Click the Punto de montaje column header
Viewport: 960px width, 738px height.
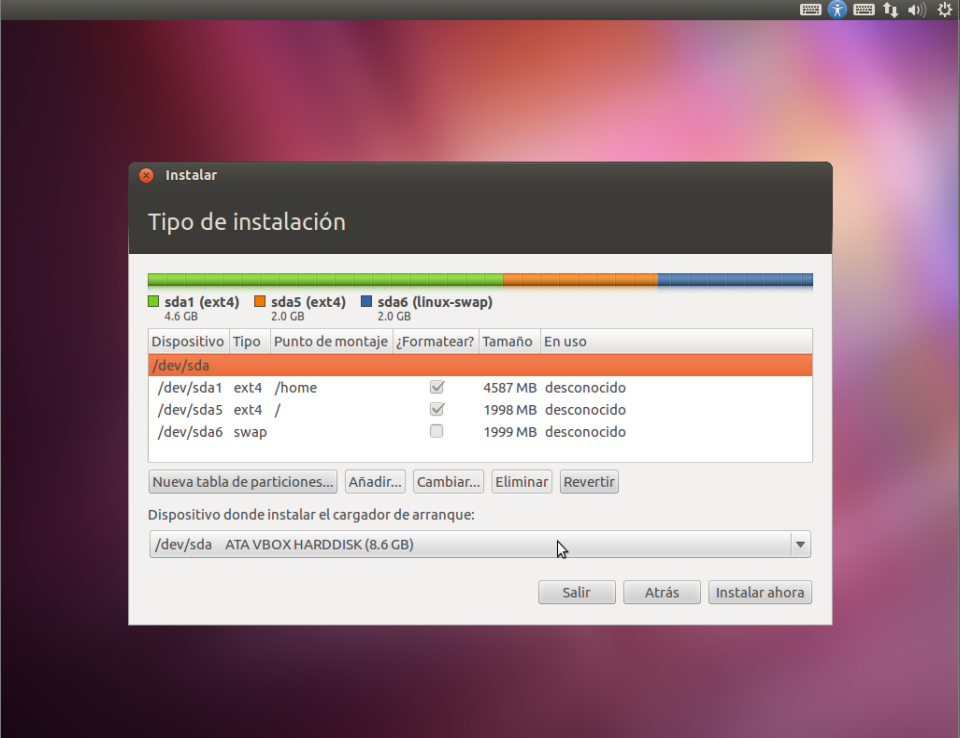pos(331,341)
